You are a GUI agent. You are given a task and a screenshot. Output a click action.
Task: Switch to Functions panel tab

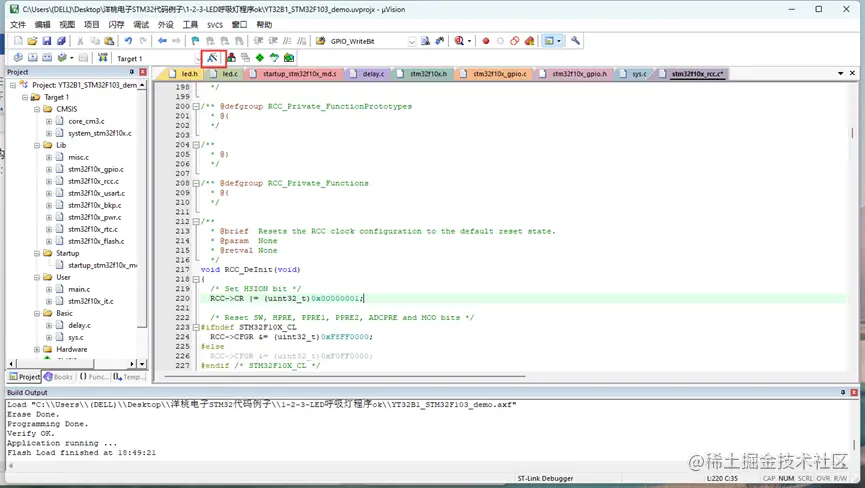click(93, 377)
